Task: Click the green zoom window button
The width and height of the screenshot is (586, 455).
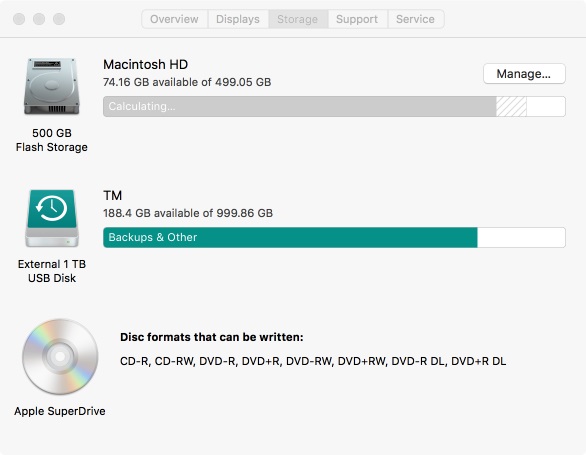Action: click(x=59, y=19)
